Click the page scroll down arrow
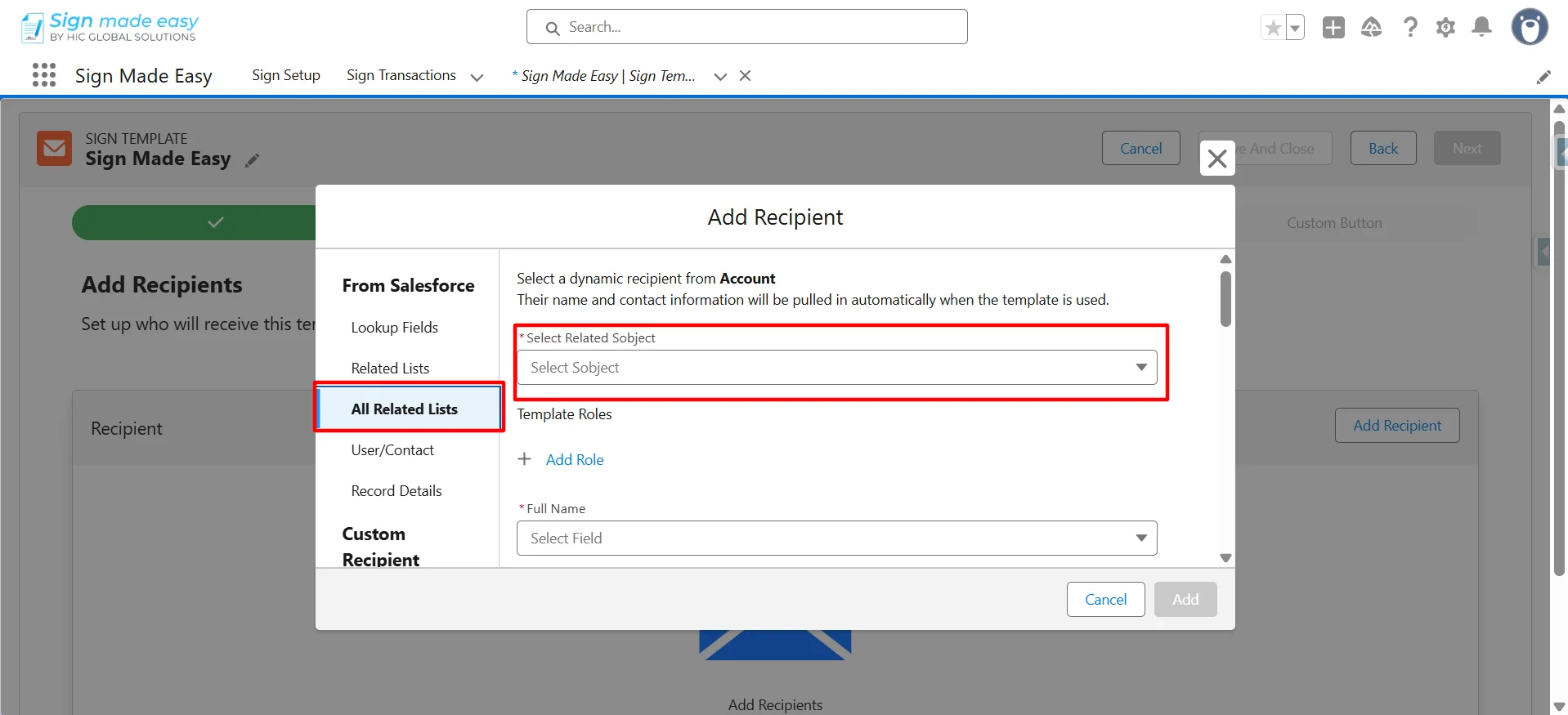 [x=1559, y=707]
